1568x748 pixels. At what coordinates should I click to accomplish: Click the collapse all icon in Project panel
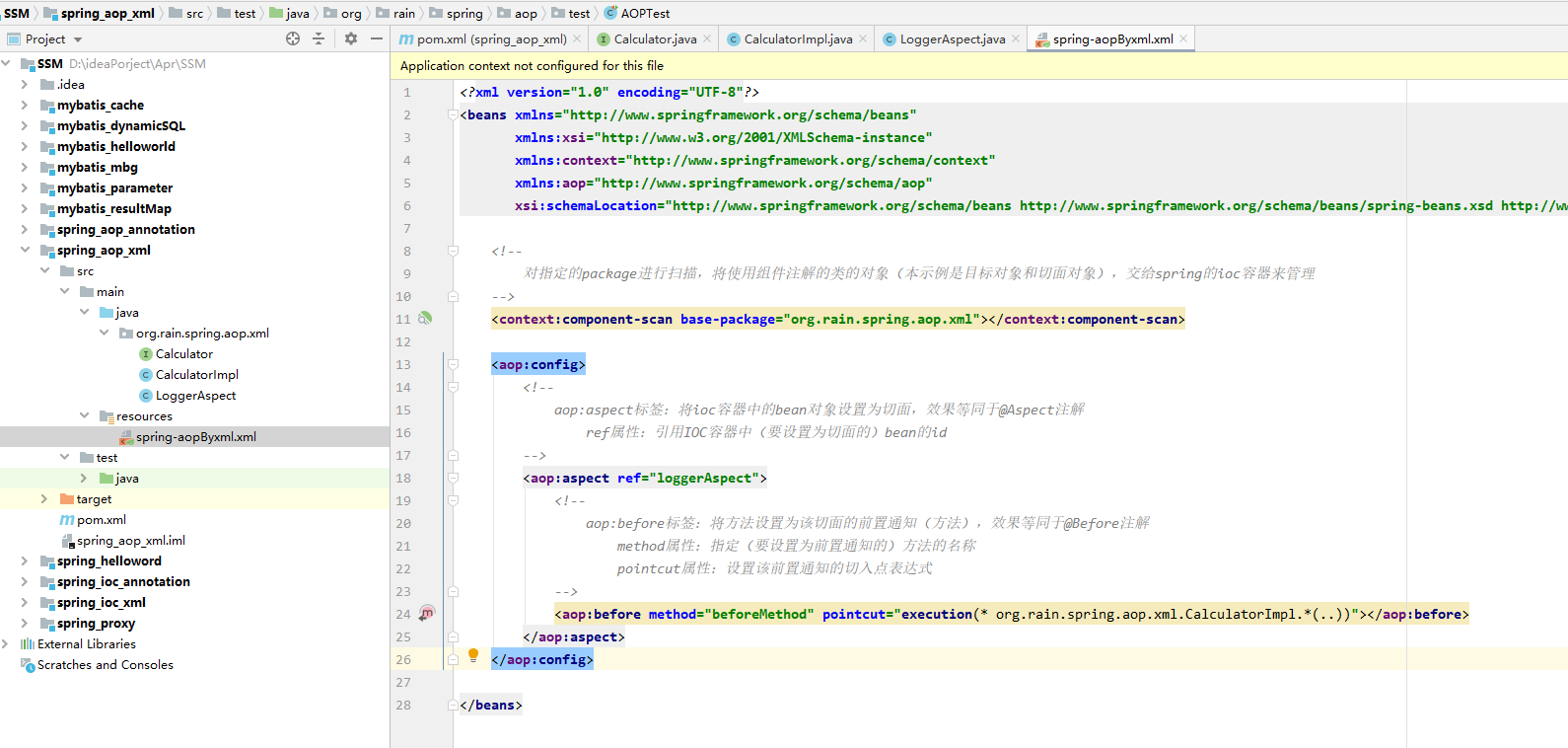[x=319, y=38]
